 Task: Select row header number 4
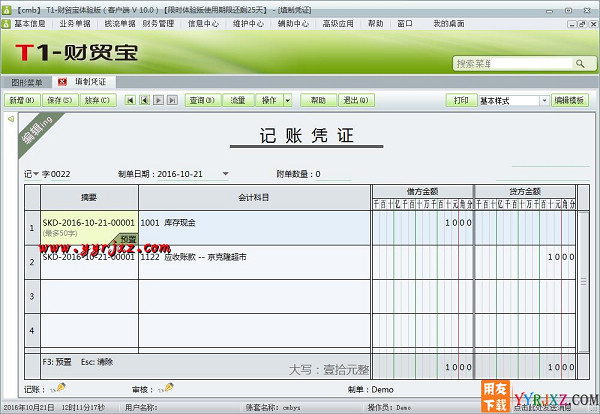coord(32,331)
